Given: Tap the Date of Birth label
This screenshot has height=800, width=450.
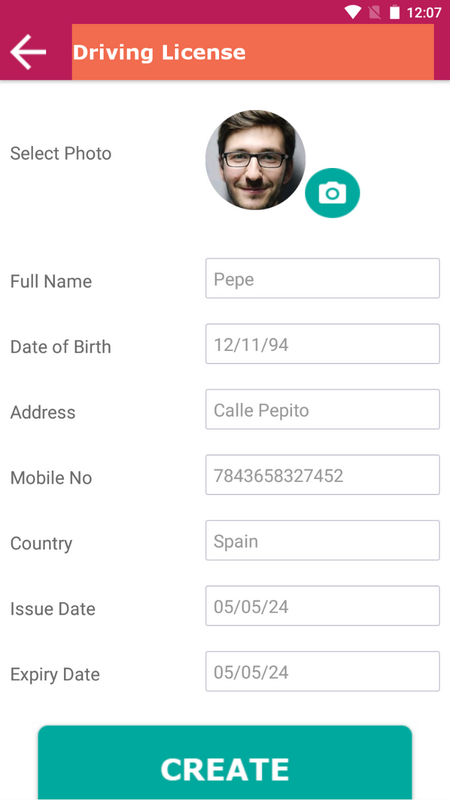Looking at the screenshot, I should coord(61,347).
